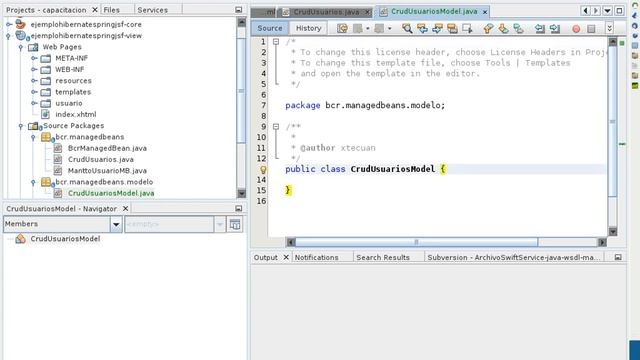Click Next Bookmark icon
This screenshot has height=360, width=640.
pos(503,28)
